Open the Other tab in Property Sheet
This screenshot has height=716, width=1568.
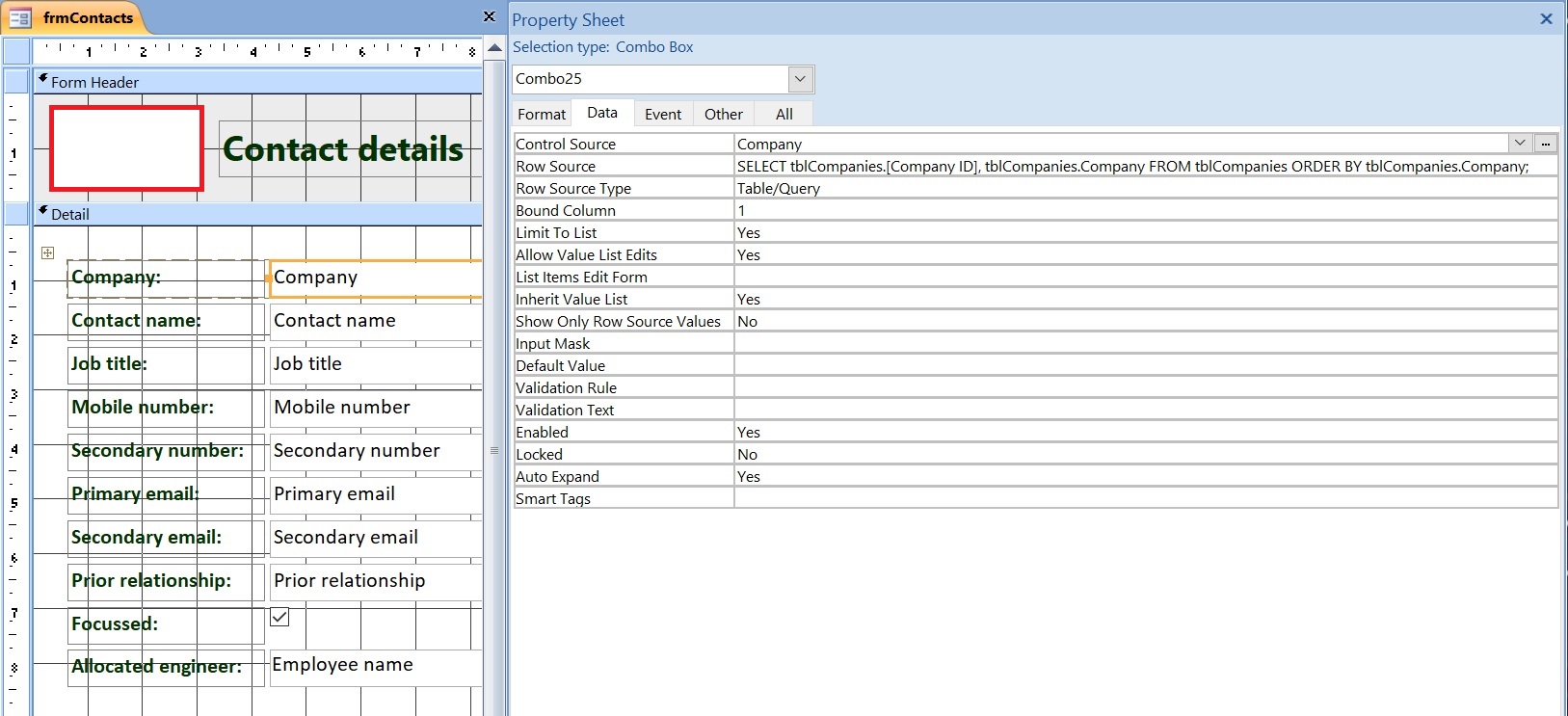723,114
